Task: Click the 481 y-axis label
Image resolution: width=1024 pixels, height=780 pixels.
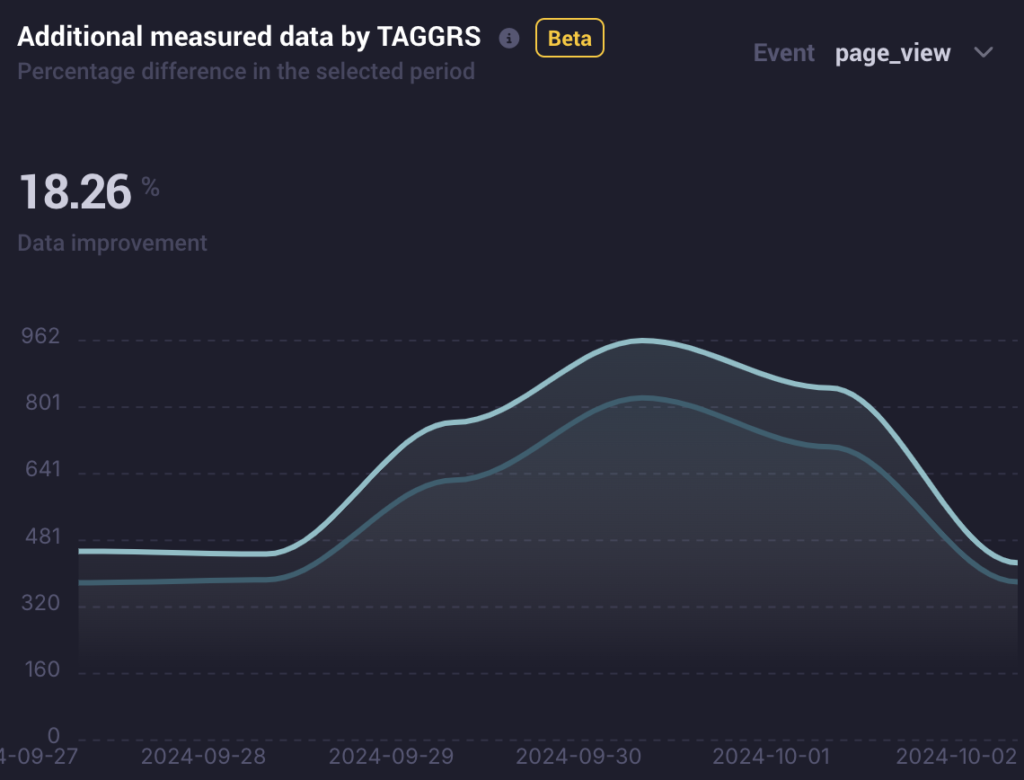Action: 42,536
